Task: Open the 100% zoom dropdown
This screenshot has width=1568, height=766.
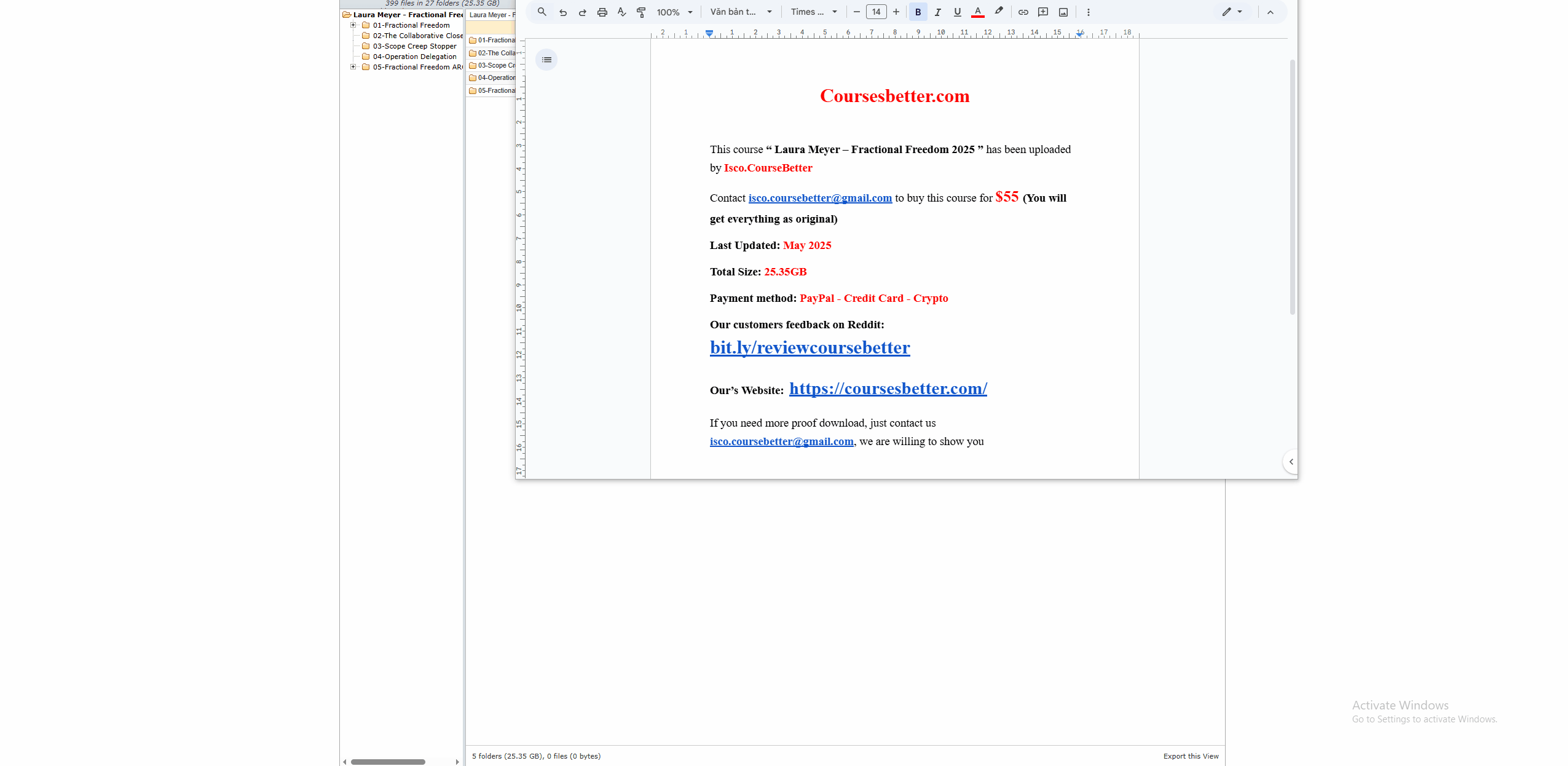Action: pos(674,12)
